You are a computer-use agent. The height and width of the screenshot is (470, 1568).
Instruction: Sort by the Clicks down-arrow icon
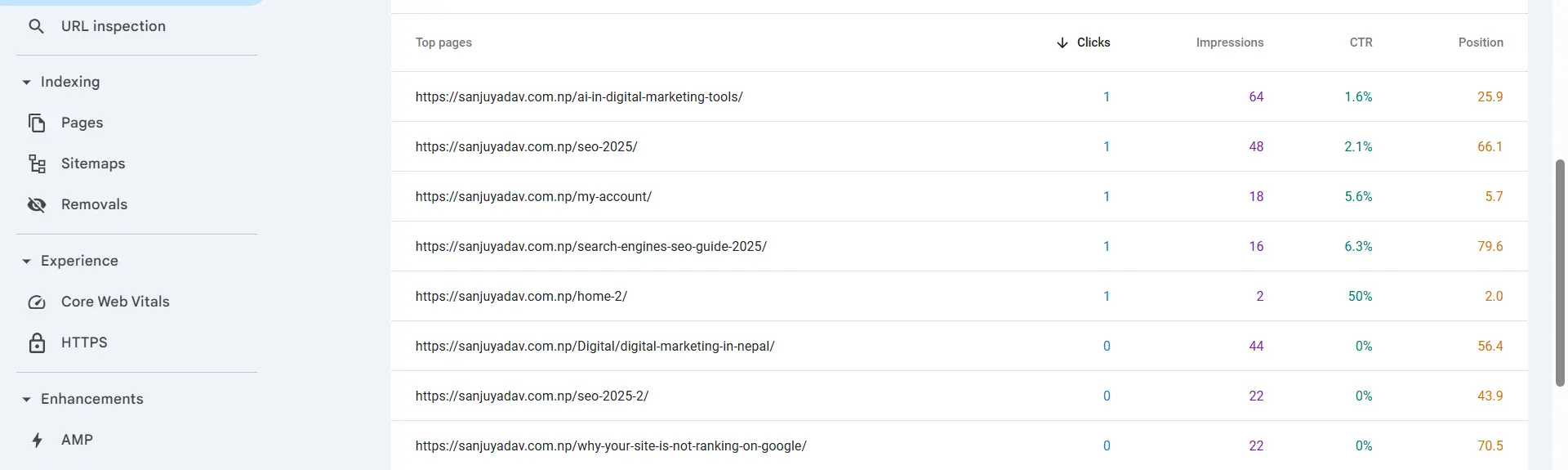[1062, 43]
